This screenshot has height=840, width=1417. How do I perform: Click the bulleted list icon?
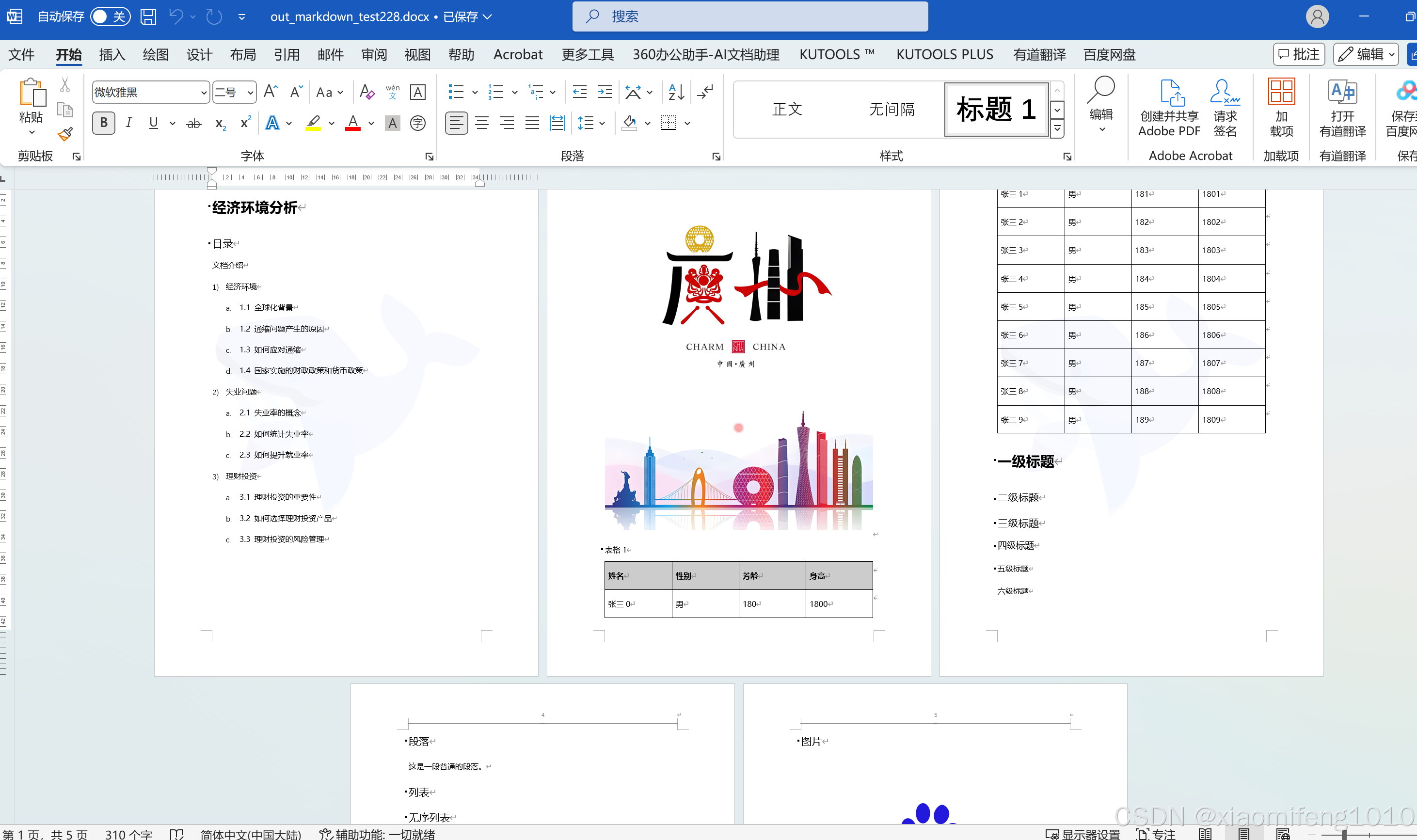pyautogui.click(x=456, y=92)
